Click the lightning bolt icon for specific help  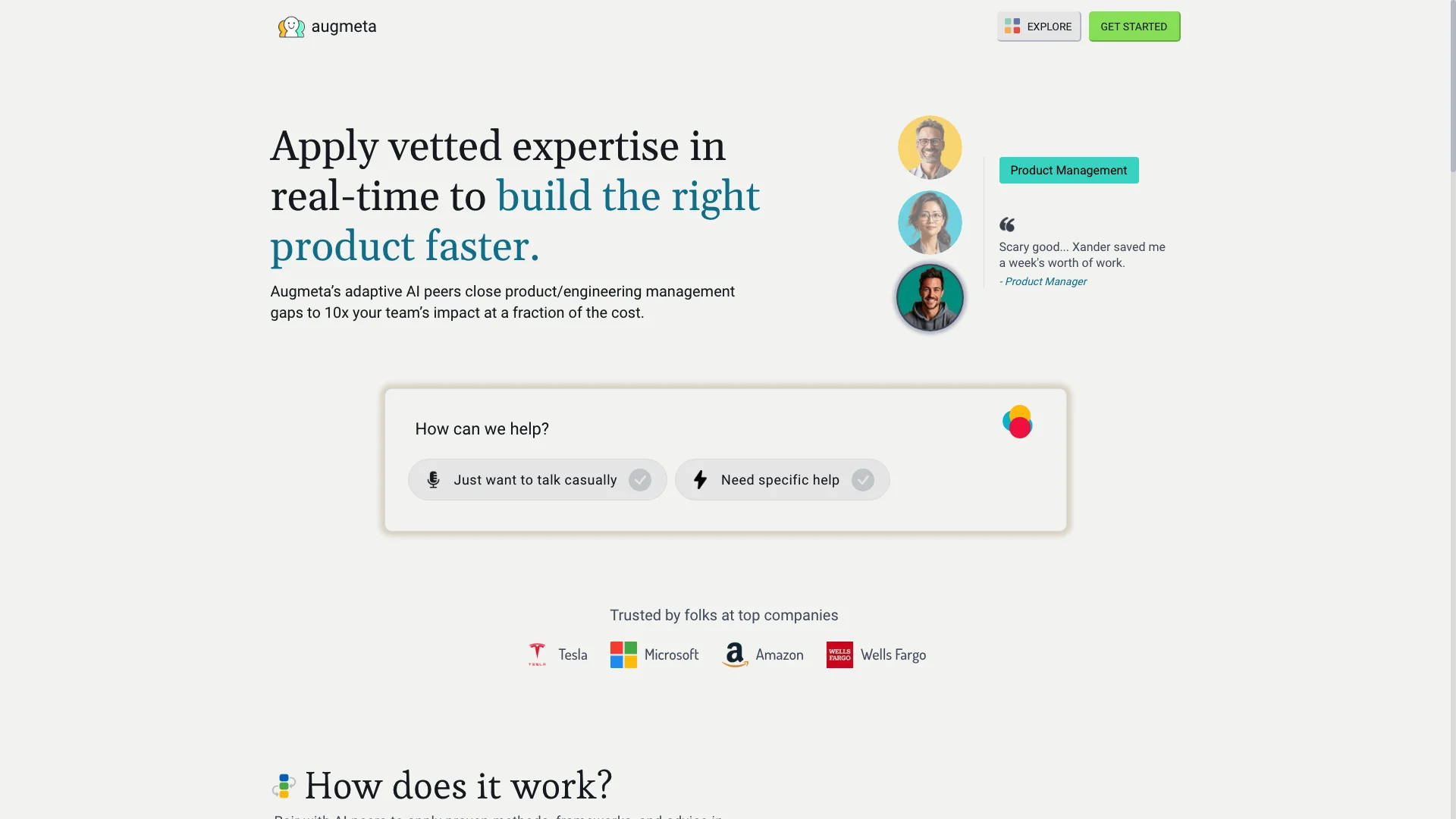(x=700, y=479)
